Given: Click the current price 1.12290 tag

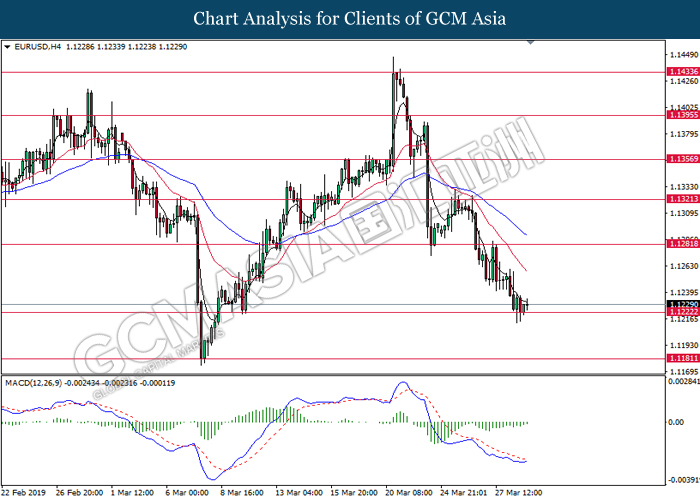Looking at the screenshot, I should (683, 304).
